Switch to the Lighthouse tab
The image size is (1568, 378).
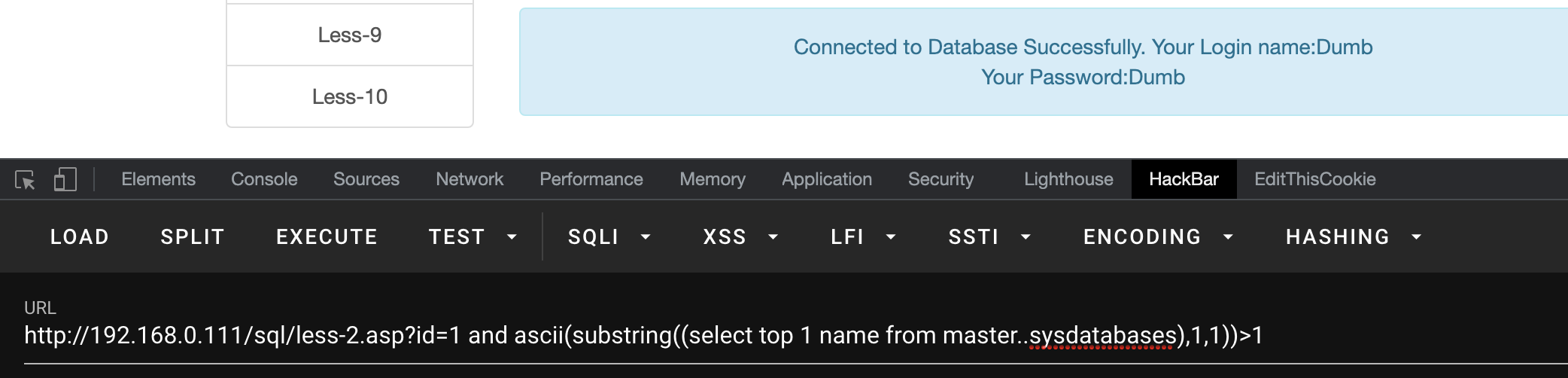click(1068, 179)
